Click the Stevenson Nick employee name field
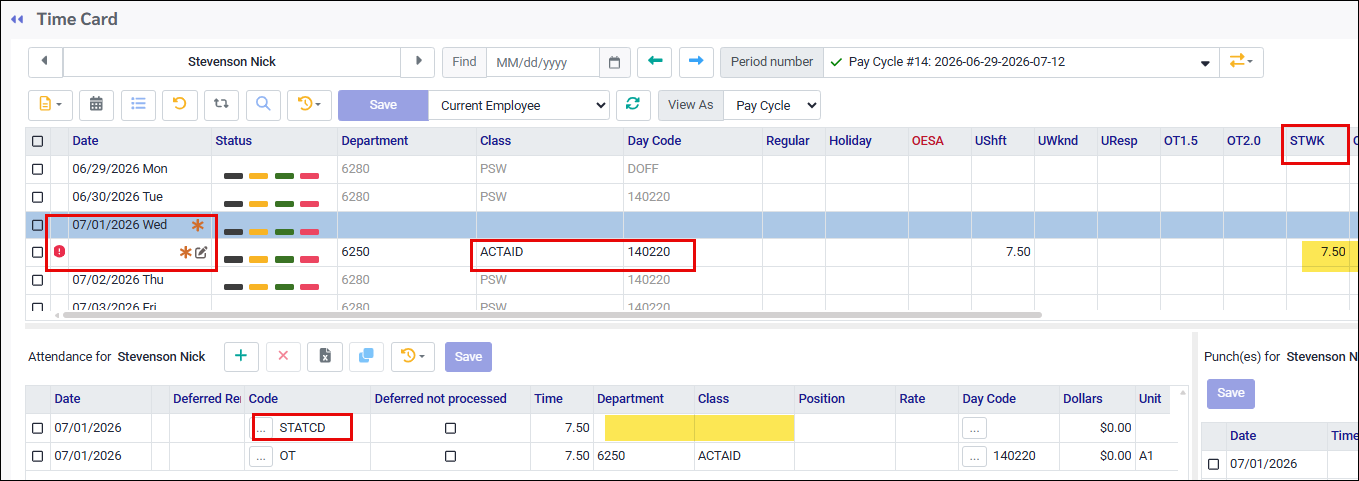Screen dimensions: 1359x481 pyautogui.click(x=232, y=62)
